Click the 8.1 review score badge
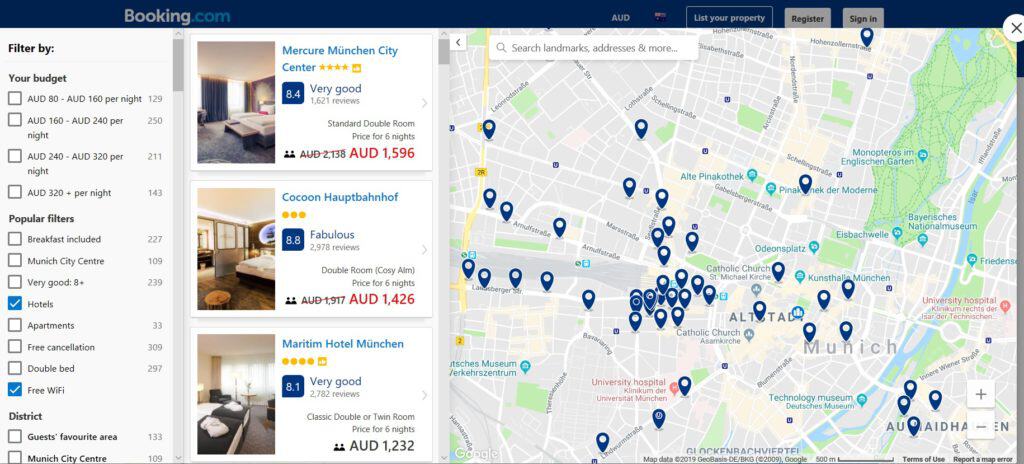Image resolution: width=1024 pixels, height=464 pixels. 293,386
